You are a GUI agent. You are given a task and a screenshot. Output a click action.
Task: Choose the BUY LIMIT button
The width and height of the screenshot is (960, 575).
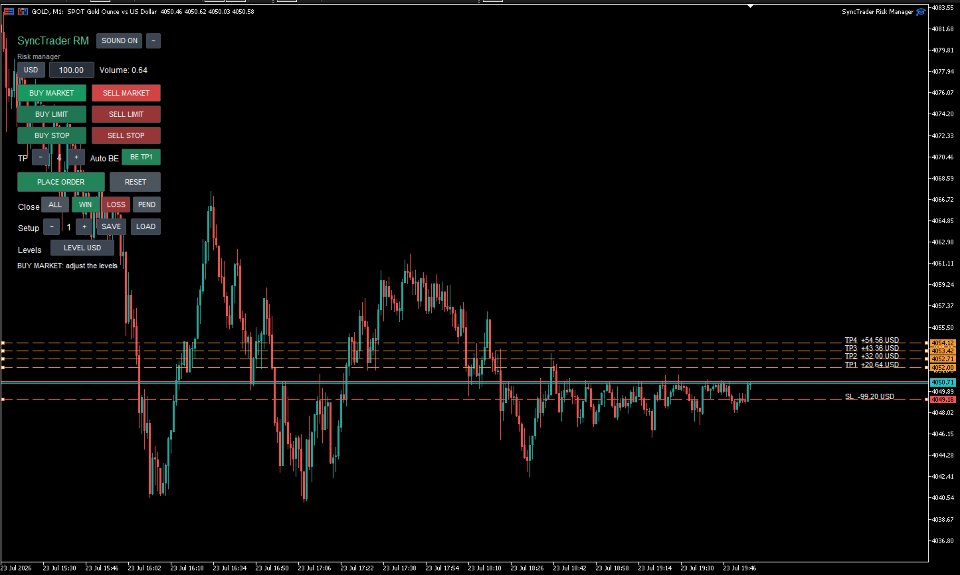coord(51,115)
